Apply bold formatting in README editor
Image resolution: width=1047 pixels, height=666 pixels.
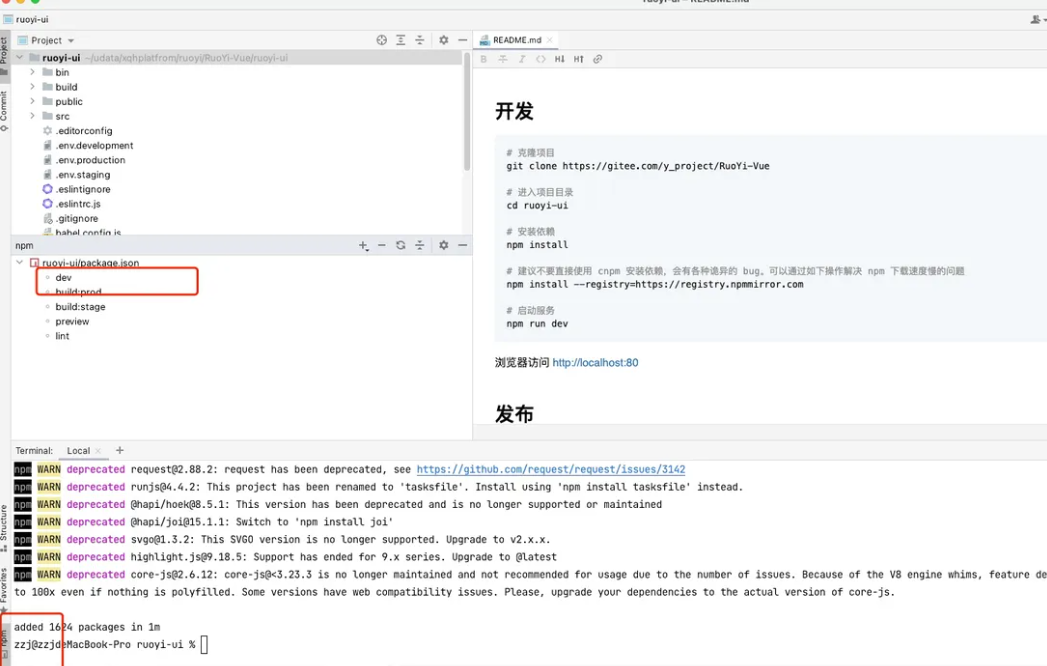click(x=483, y=59)
